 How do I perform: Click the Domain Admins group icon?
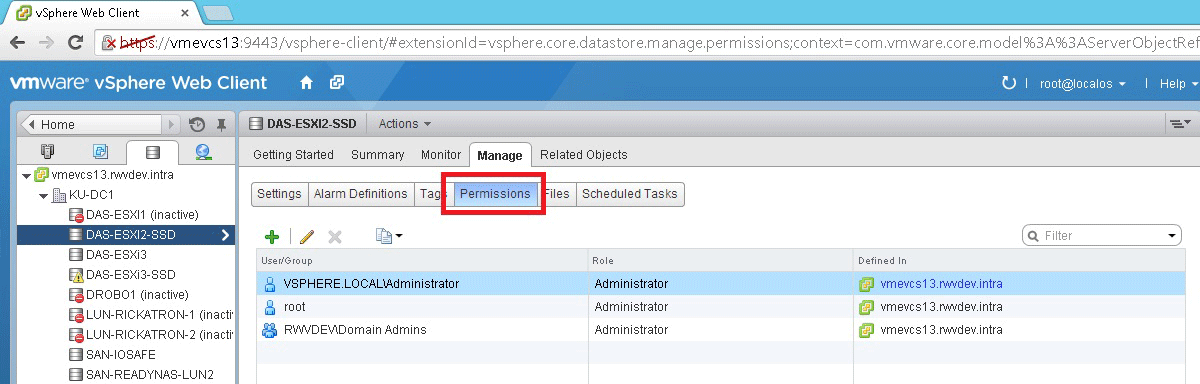coord(269,329)
